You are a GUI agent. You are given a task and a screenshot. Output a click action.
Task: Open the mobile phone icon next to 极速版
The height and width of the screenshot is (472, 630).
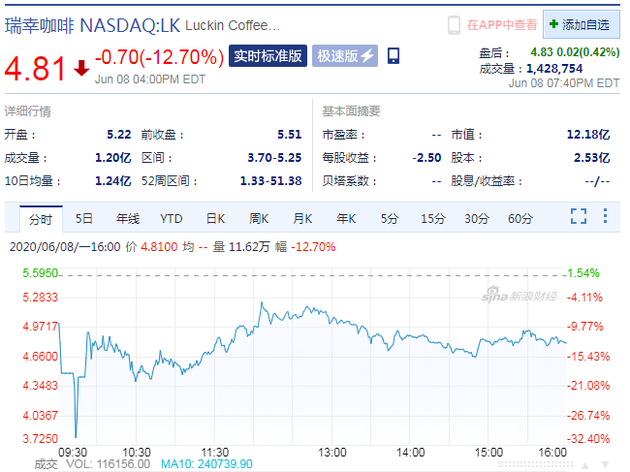393,56
